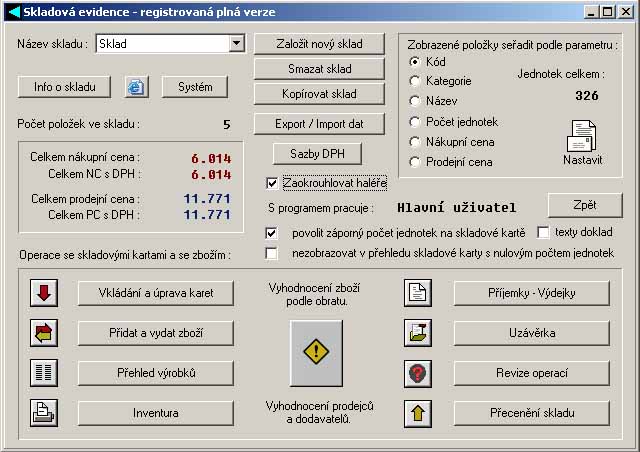
Task: Minimize the Skladová evidence window
Action: click(x=591, y=12)
